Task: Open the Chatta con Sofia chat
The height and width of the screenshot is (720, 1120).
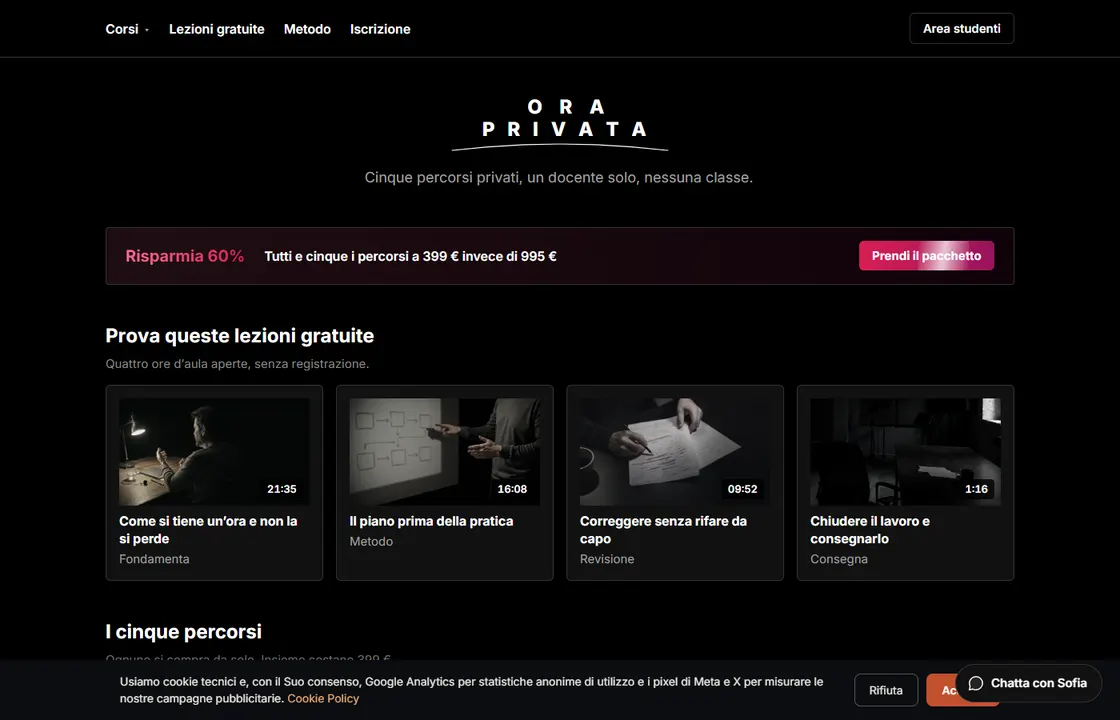Action: (x=1029, y=684)
